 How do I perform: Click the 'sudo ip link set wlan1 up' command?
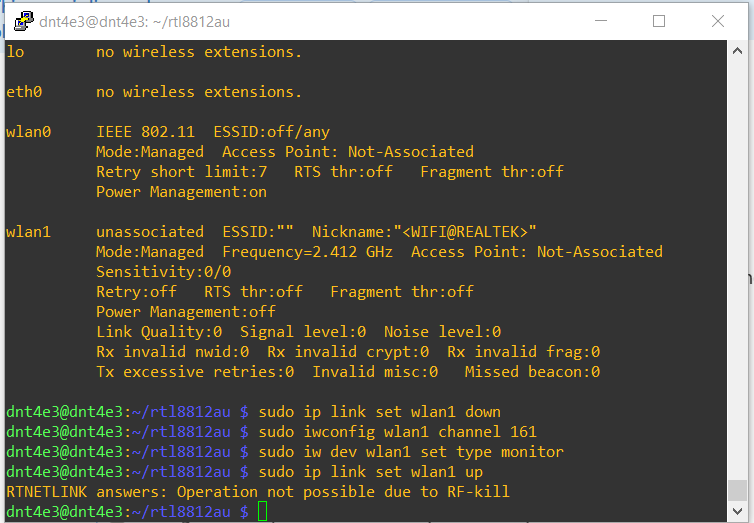pos(370,472)
